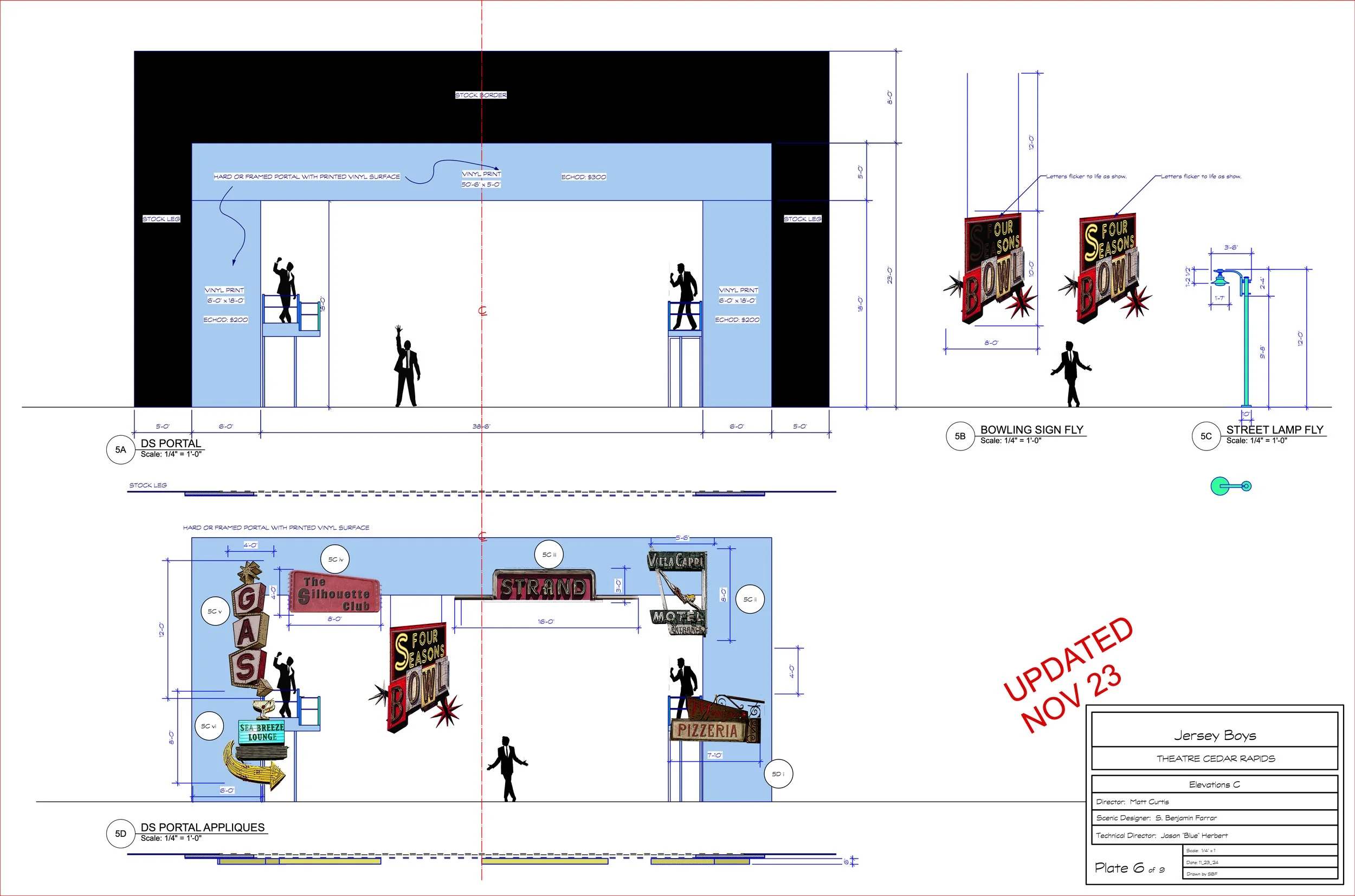Click the 'Date: 11_23_24' field
1355x896 pixels.
1203,862
